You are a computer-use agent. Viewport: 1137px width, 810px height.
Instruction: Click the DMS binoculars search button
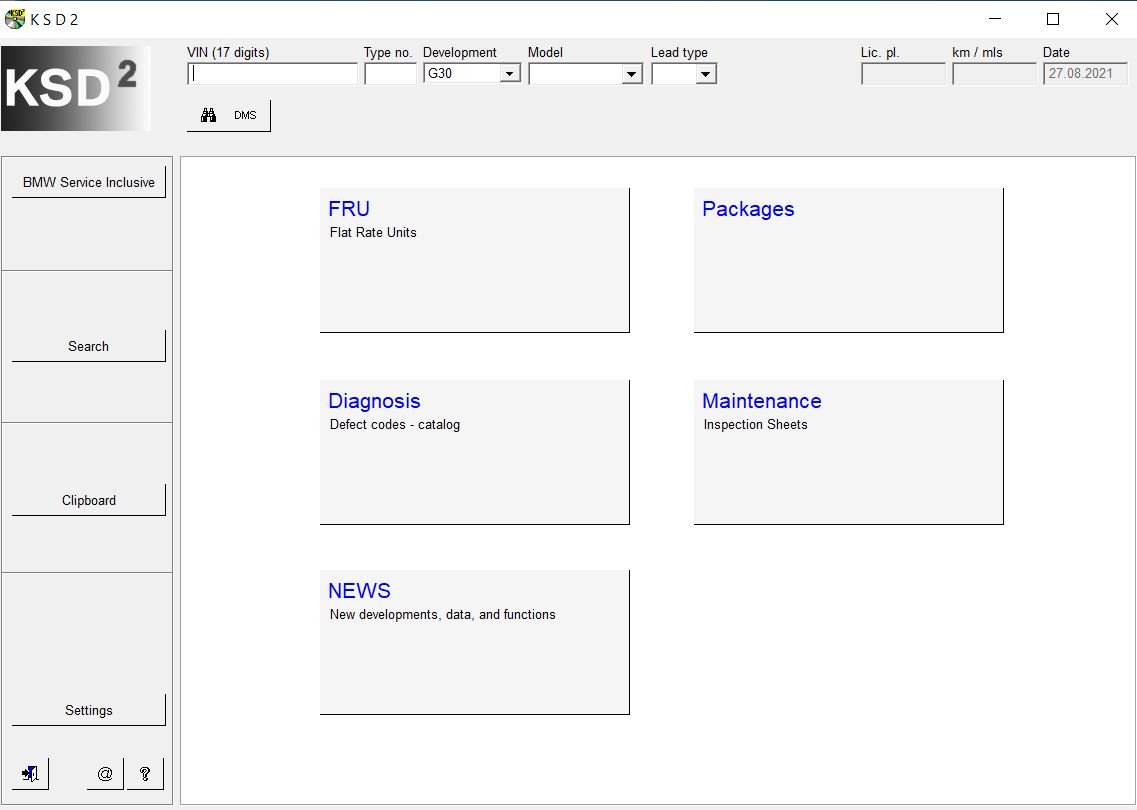[x=228, y=115]
